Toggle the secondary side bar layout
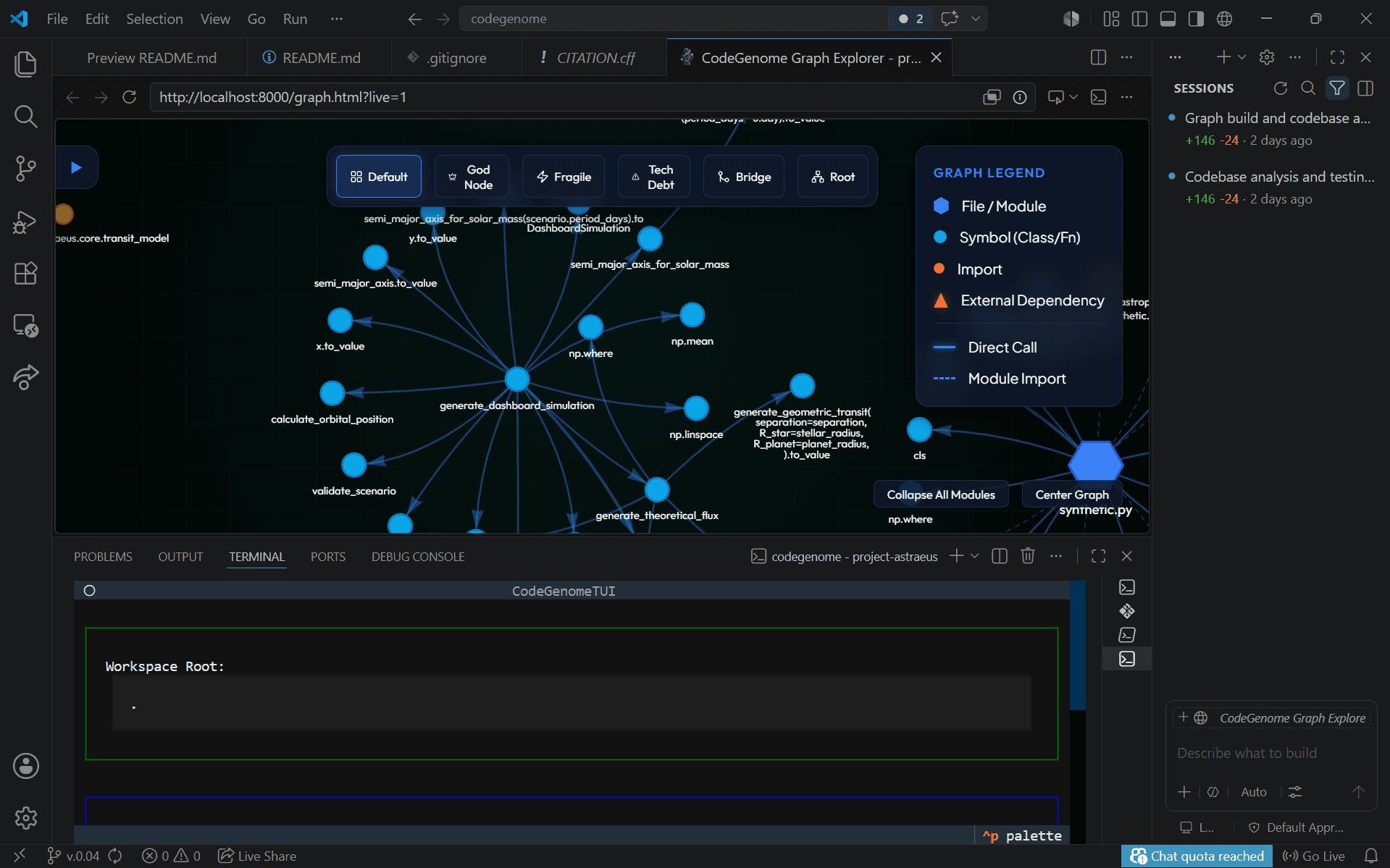Viewport: 1390px width, 868px height. pyautogui.click(x=1196, y=19)
